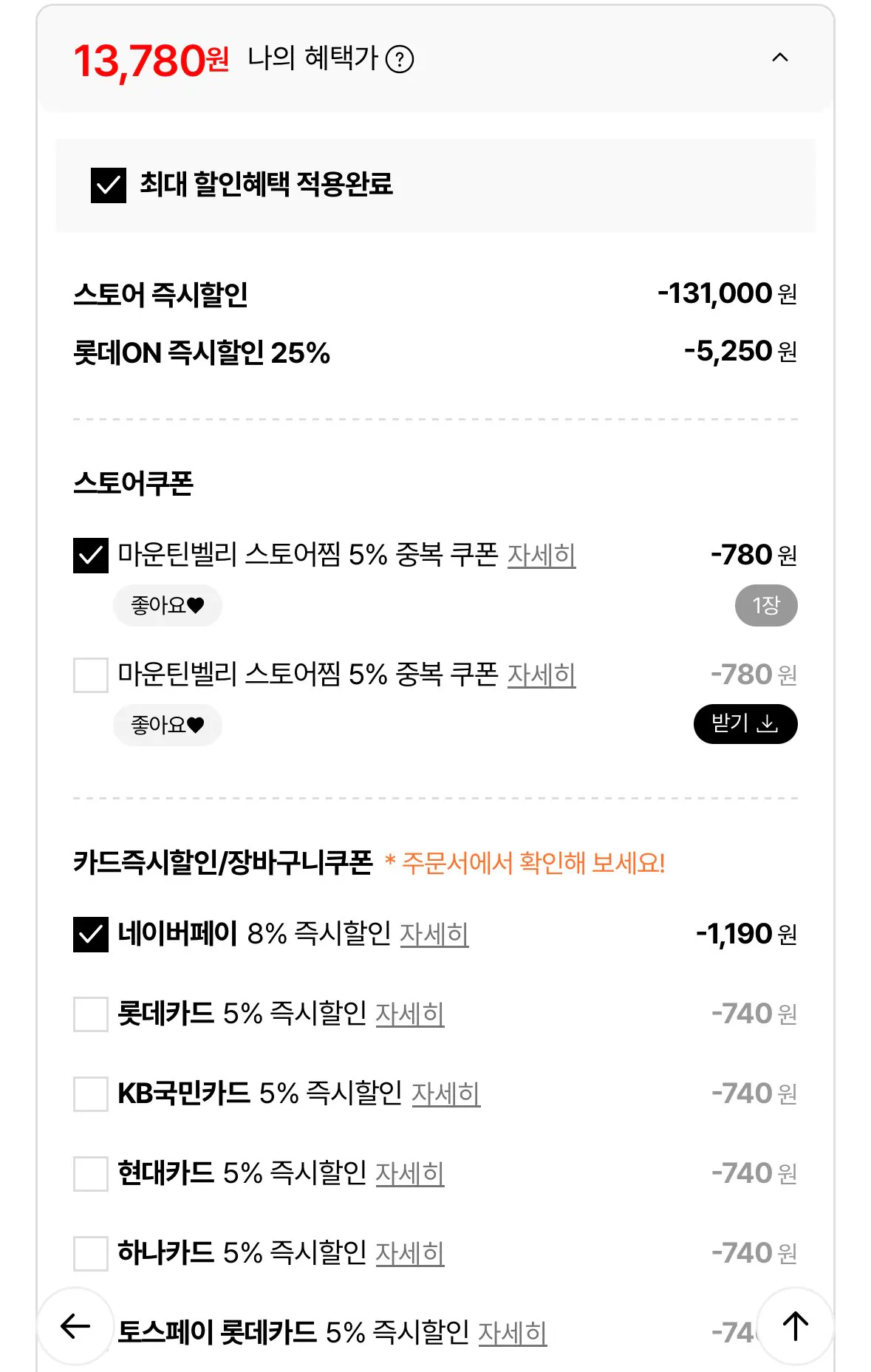Open 자세히 for the 현대카드 discount
Viewport: 871px width, 1372px height.
[410, 1173]
